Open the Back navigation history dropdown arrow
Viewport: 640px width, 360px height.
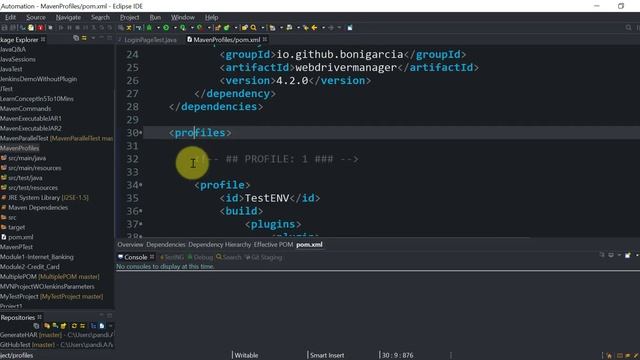point(323,28)
